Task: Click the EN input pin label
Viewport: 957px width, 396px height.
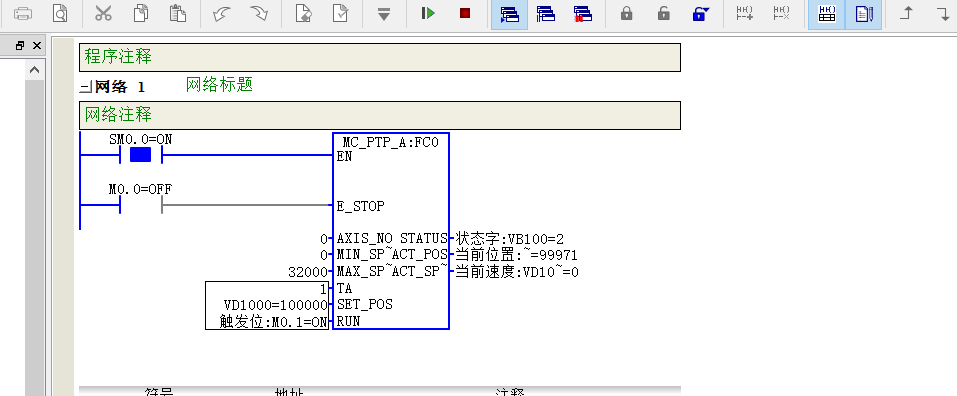Action: [x=344, y=156]
